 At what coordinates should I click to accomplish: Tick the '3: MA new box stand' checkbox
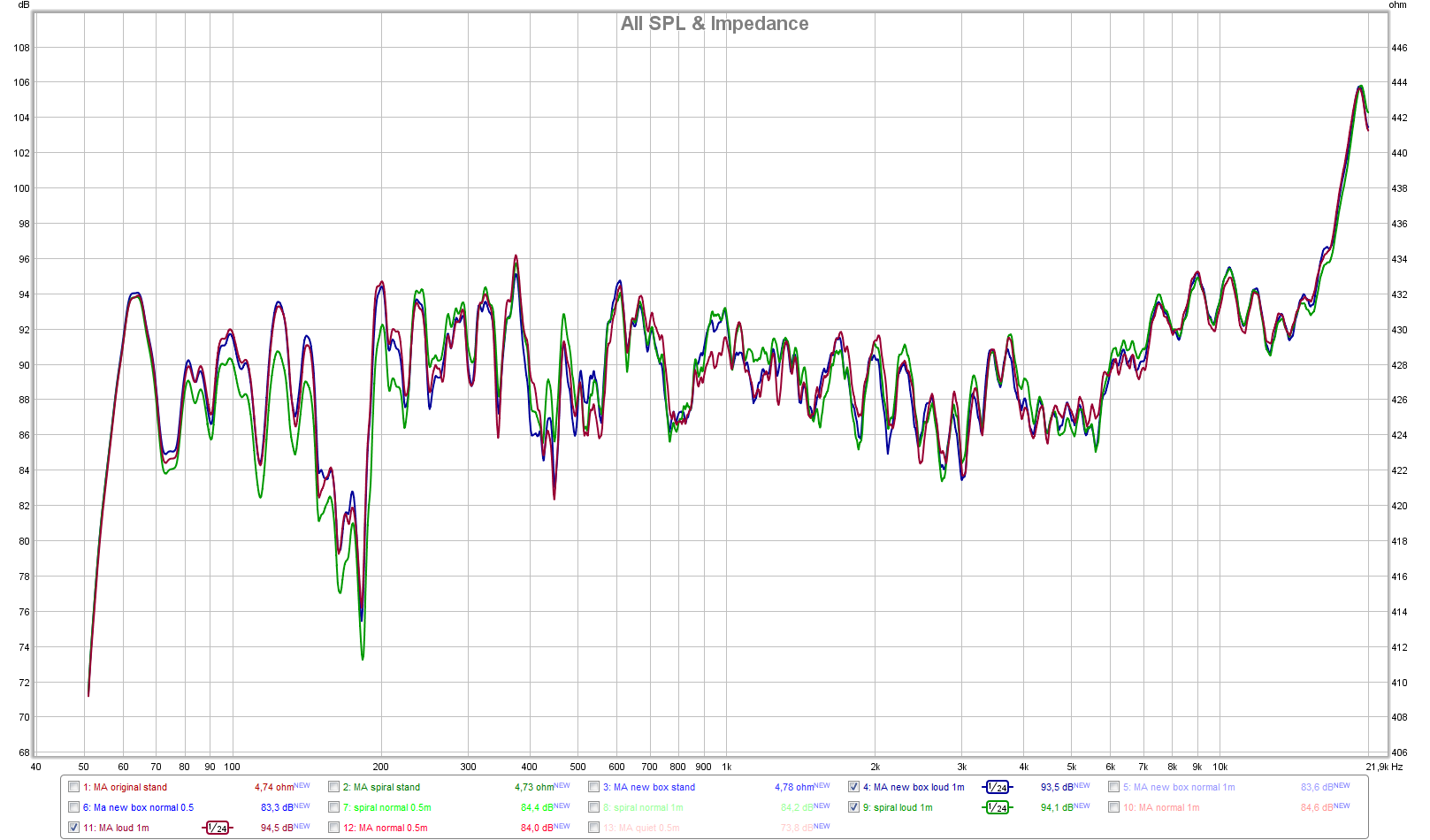tap(594, 787)
